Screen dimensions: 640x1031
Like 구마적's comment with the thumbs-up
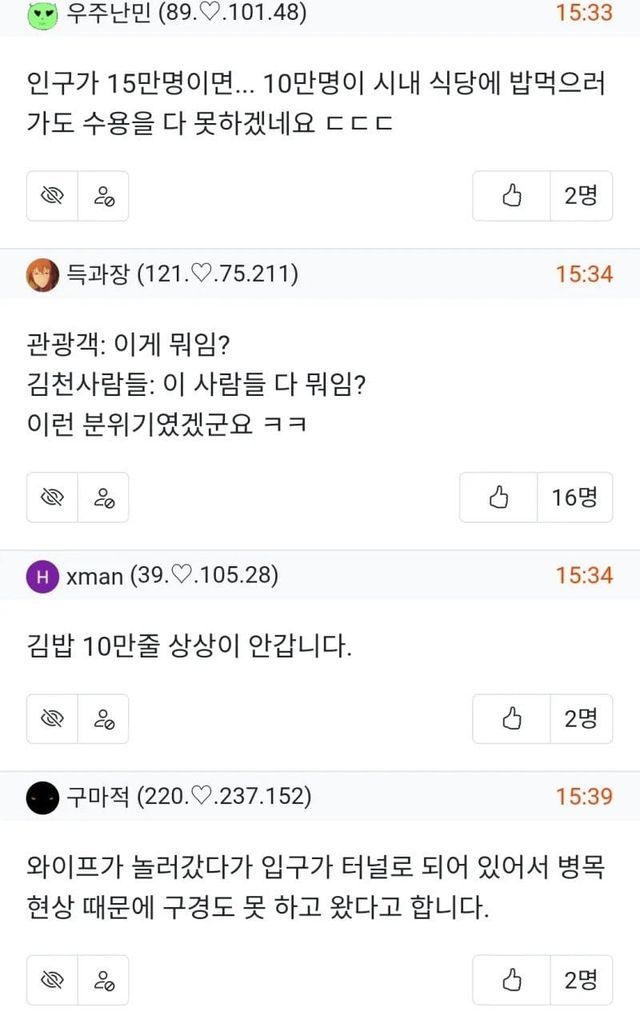click(512, 979)
